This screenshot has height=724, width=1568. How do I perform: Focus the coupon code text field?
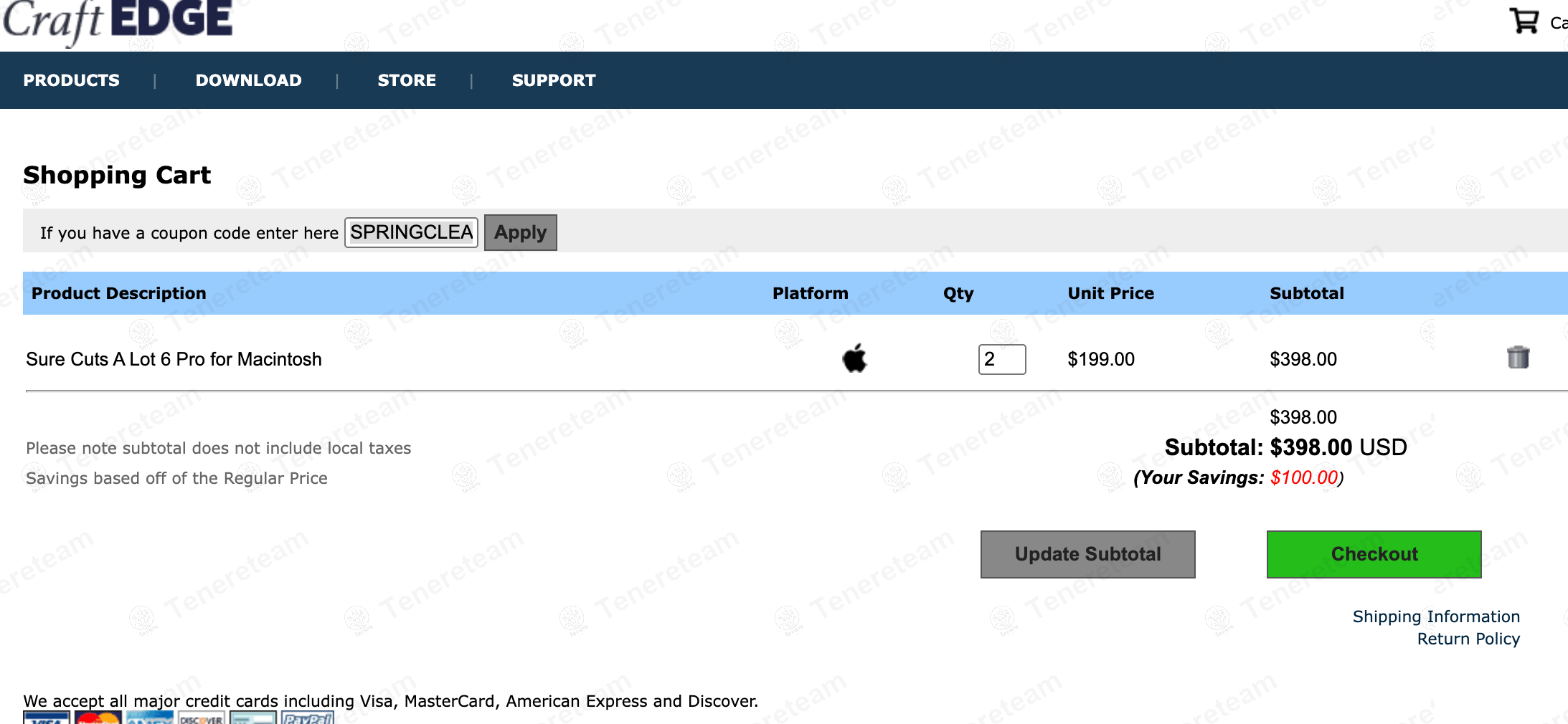411,233
